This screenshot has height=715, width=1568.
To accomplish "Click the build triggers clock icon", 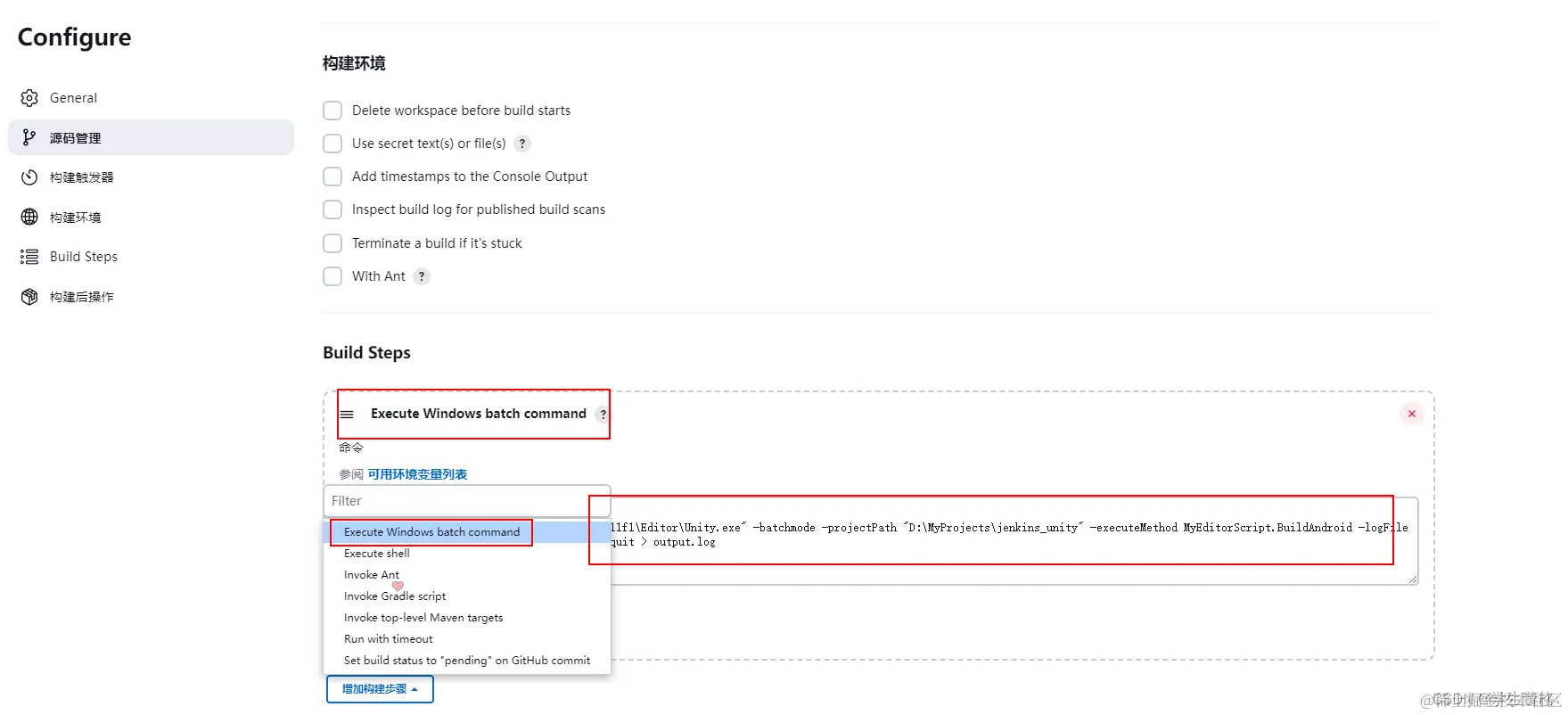I will [x=29, y=177].
